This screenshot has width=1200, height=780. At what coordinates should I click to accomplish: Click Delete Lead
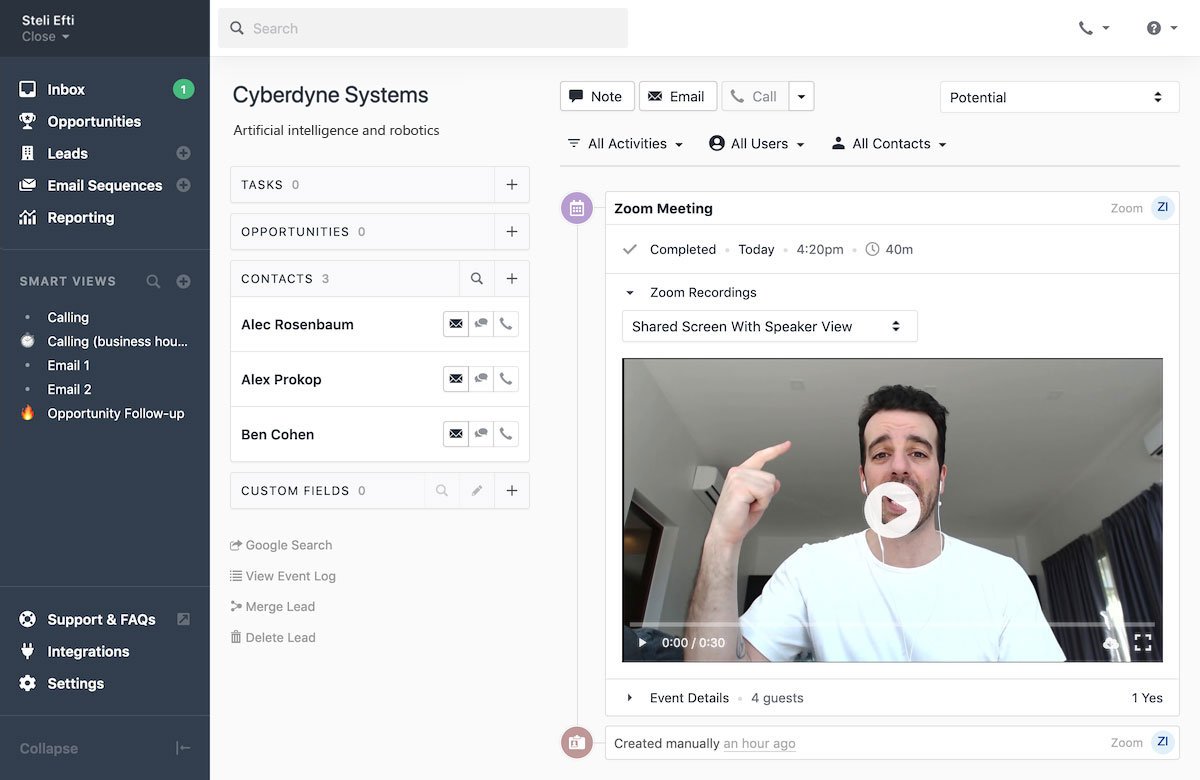click(273, 637)
